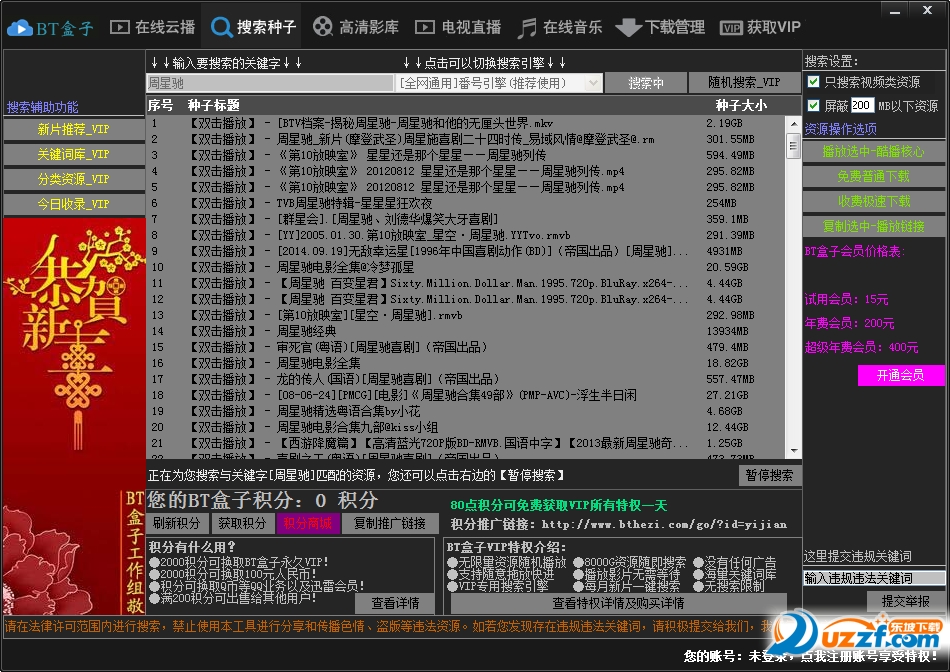Click the 下载管理 download arrow icon
This screenshot has height=672, width=950.
(628, 28)
